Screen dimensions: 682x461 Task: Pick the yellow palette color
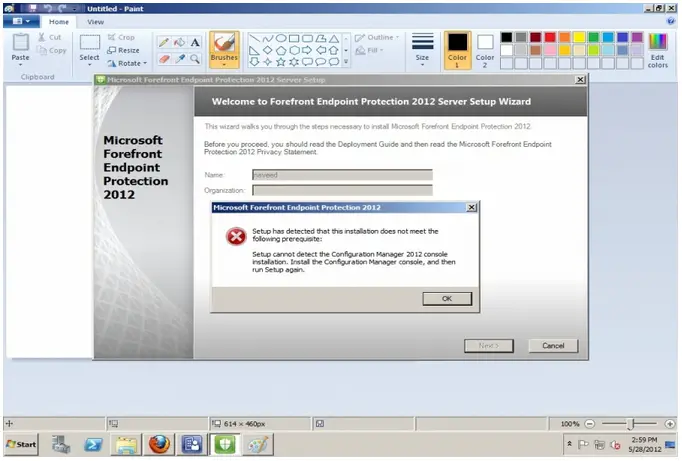579,37
